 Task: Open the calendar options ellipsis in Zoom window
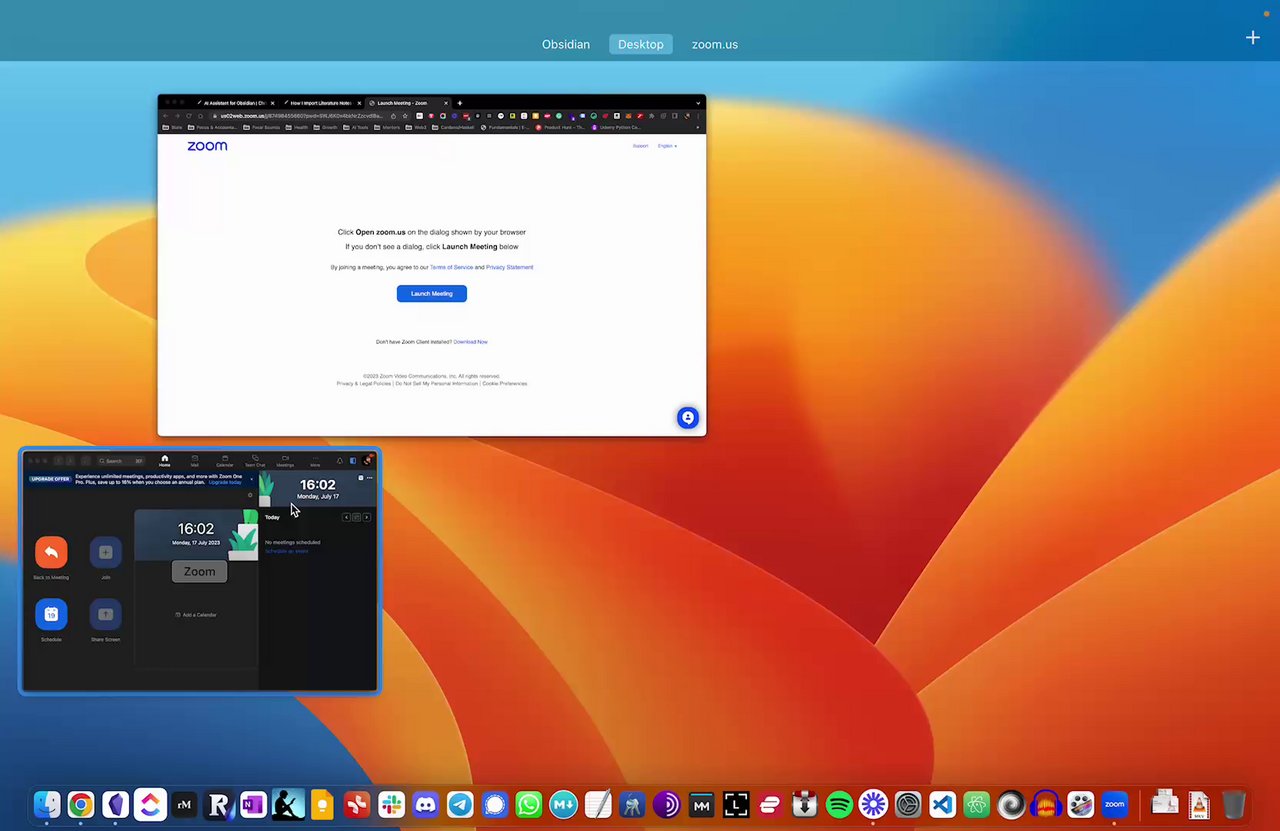369,478
